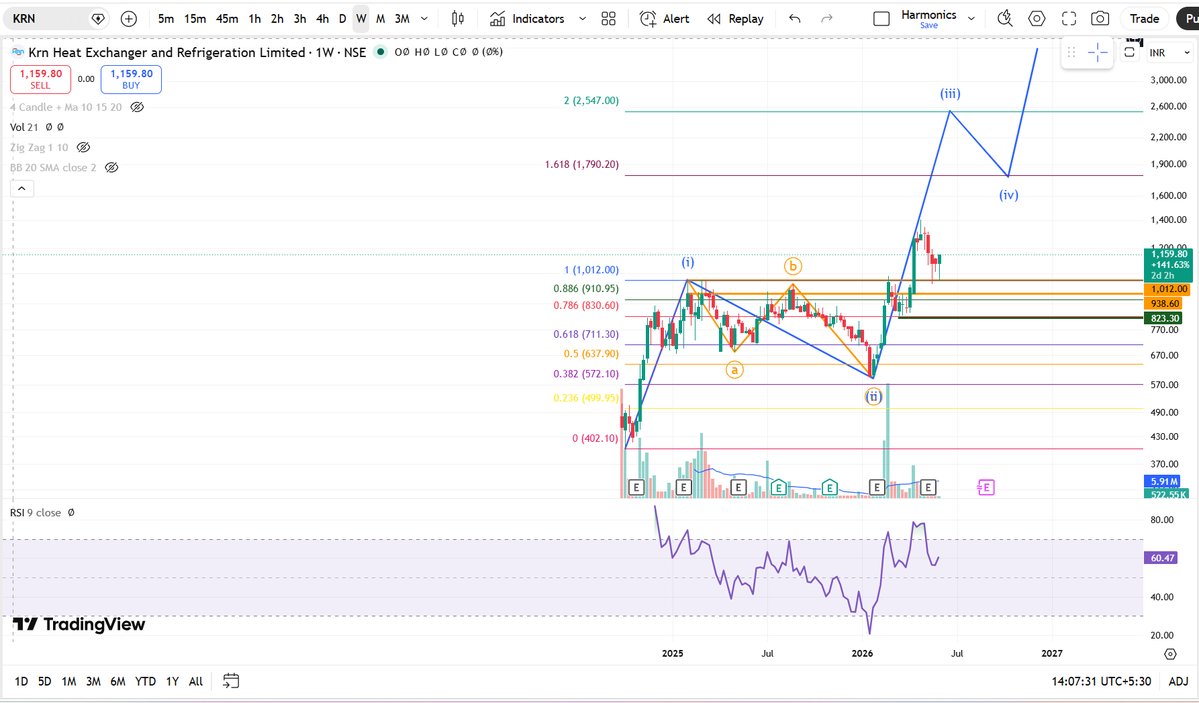Open the go-to-date calendar icon

pyautogui.click(x=231, y=681)
